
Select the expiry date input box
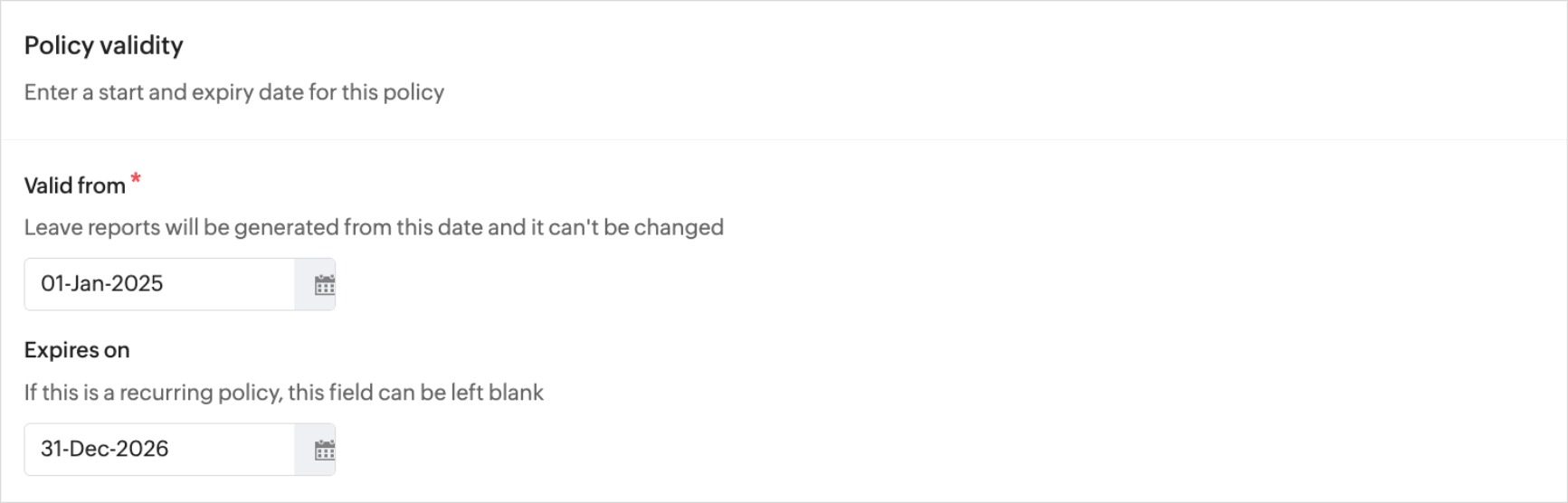tap(159, 449)
